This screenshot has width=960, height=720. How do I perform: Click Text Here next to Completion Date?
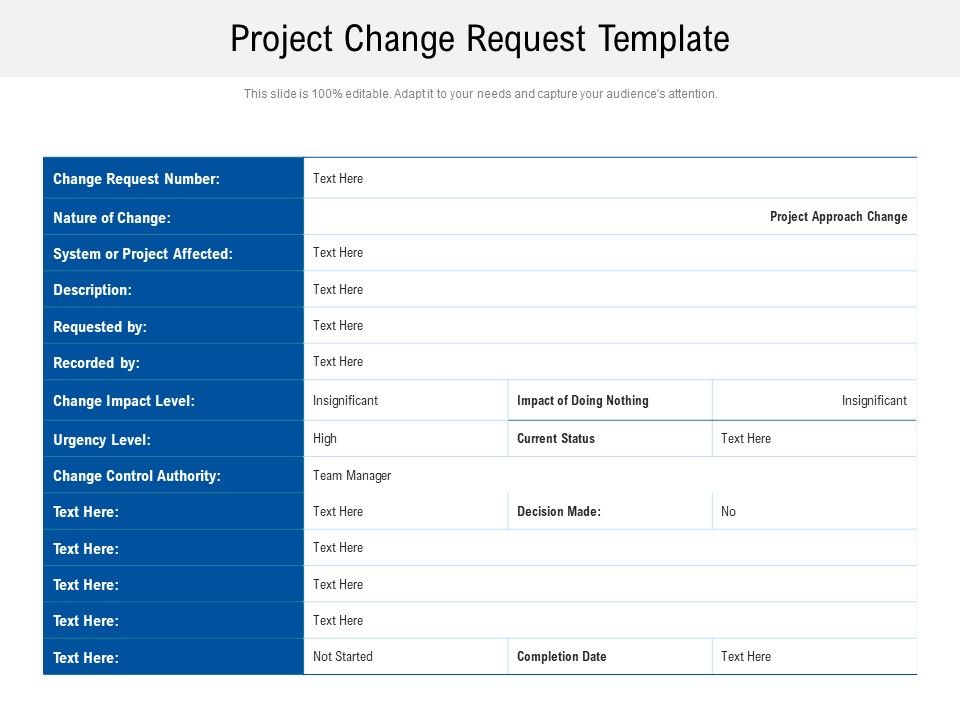pos(746,656)
